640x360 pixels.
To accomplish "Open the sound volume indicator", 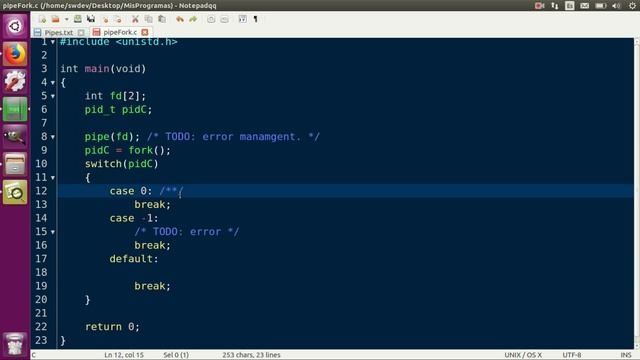I will tap(616, 5).
